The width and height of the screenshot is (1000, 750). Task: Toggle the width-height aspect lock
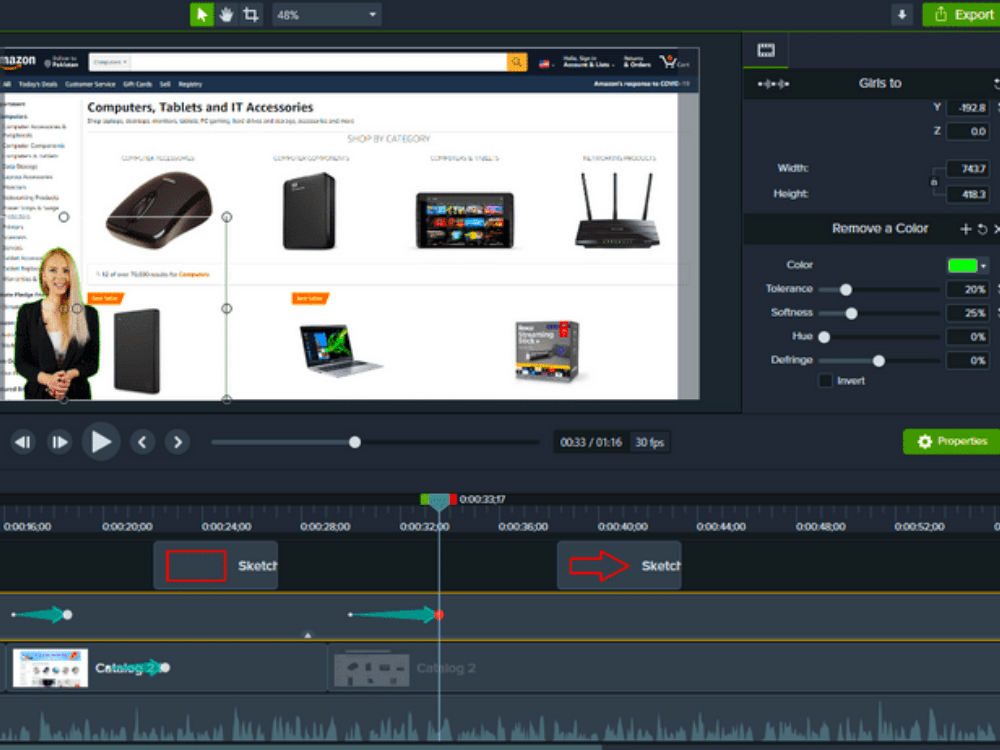[934, 182]
